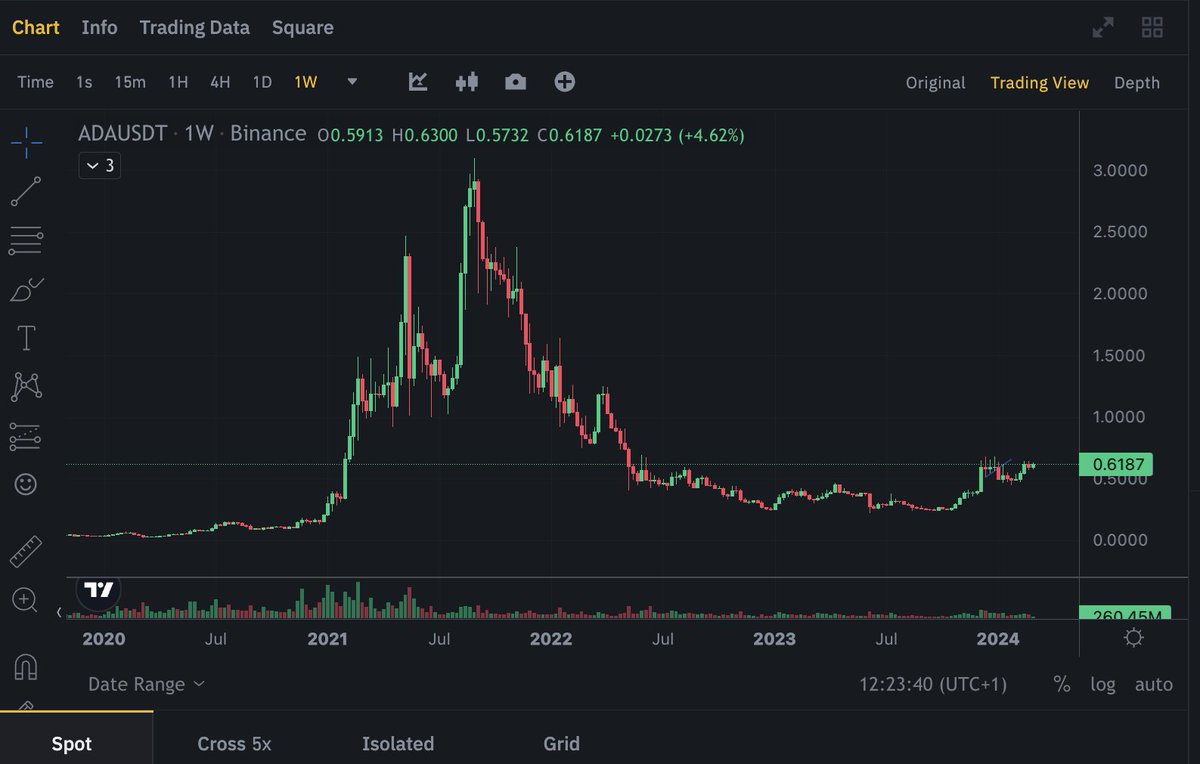1200x764 pixels.
Task: Open the position and forecast tool
Action: (26, 436)
